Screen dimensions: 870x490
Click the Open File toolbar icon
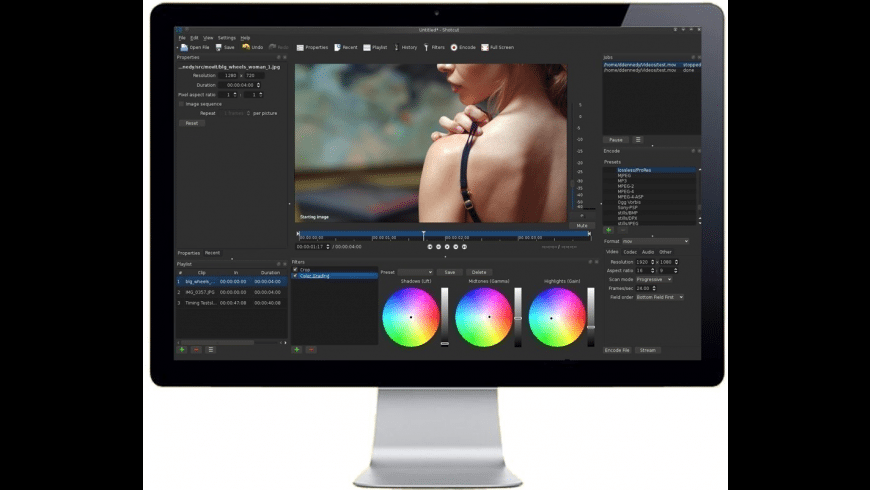click(x=184, y=48)
